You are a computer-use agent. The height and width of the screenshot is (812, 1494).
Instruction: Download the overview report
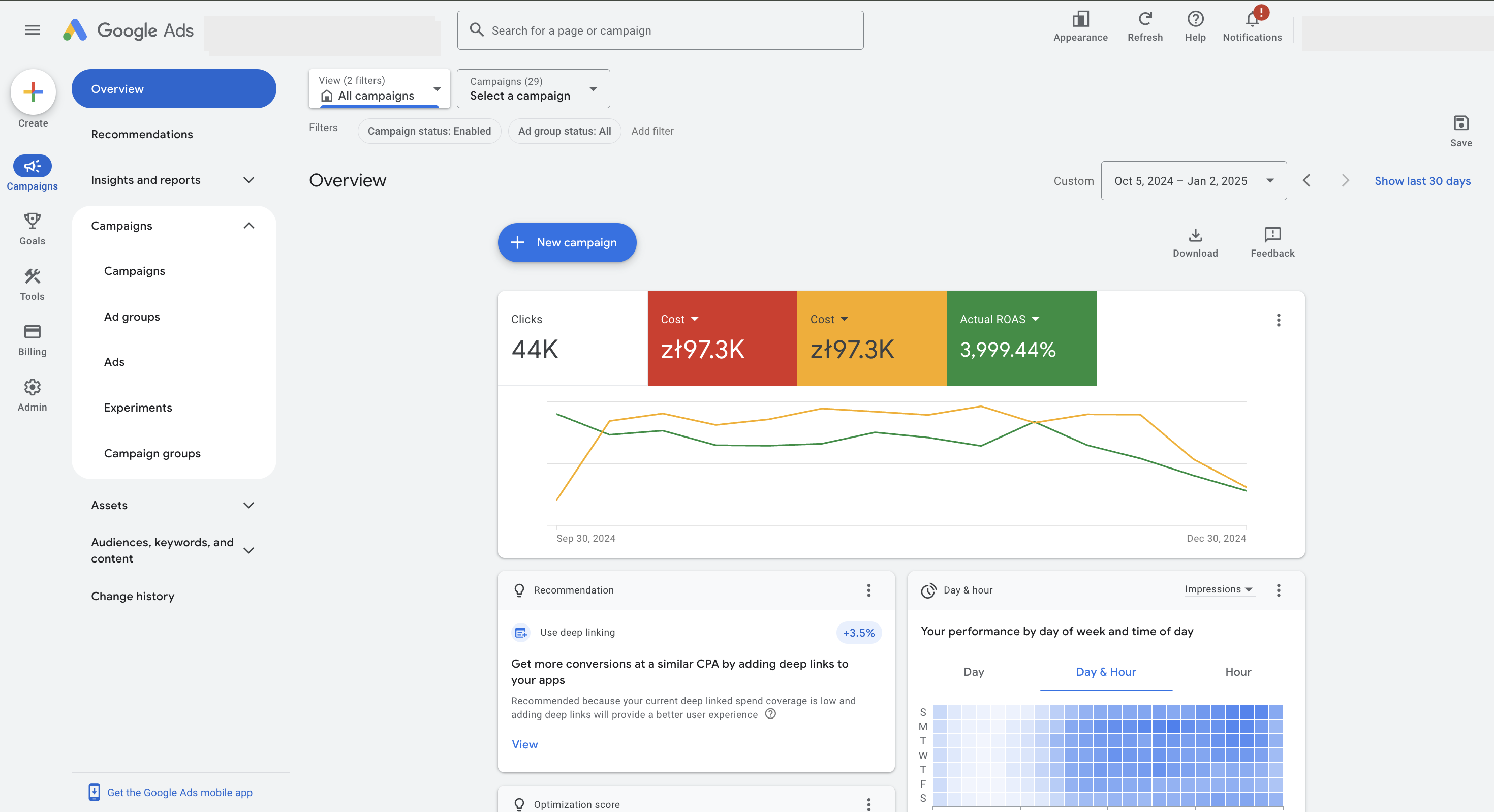coord(1195,242)
